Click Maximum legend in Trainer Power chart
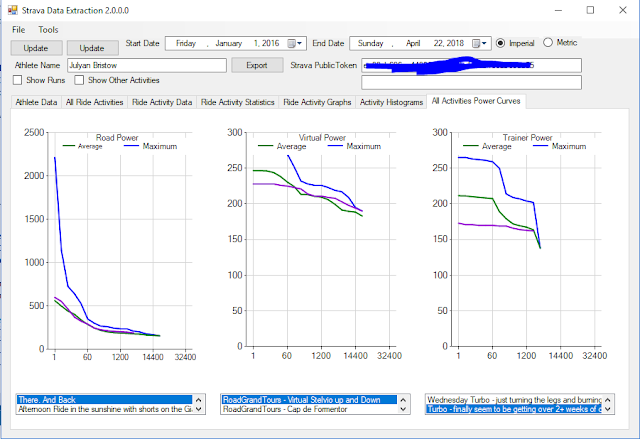This screenshot has width=640, height=439. point(560,146)
